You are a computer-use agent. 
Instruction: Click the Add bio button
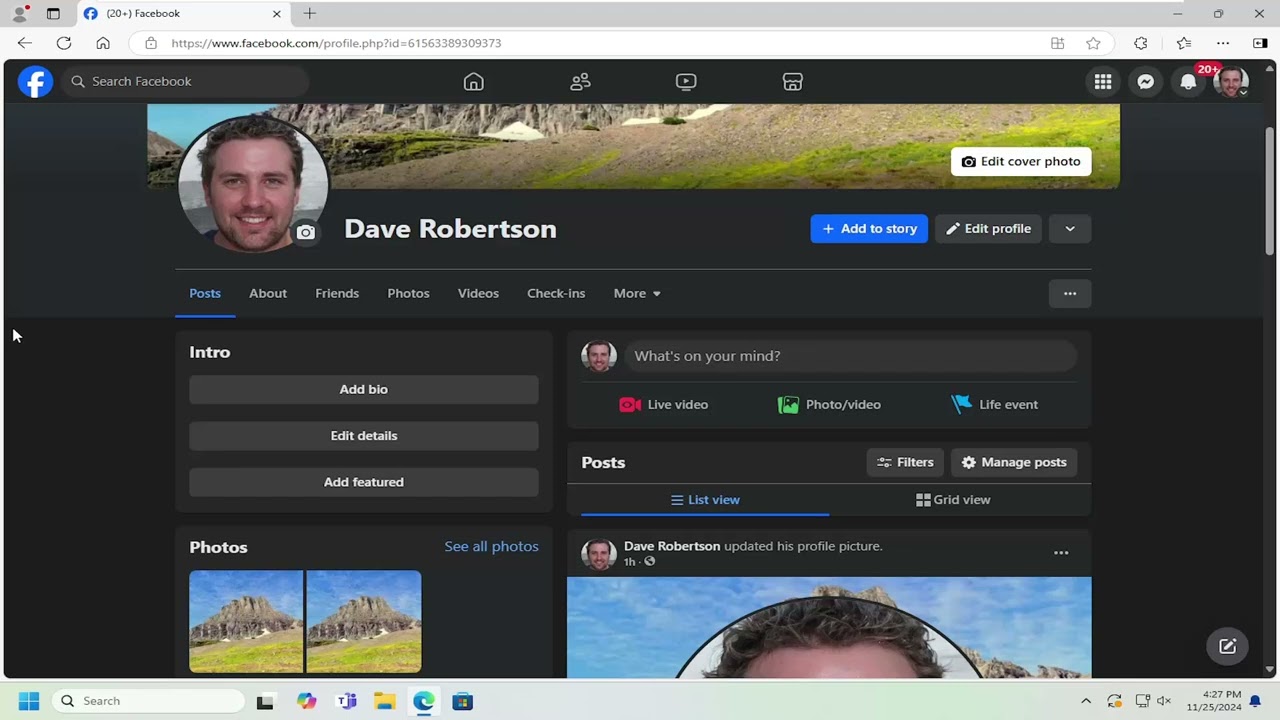click(x=364, y=389)
